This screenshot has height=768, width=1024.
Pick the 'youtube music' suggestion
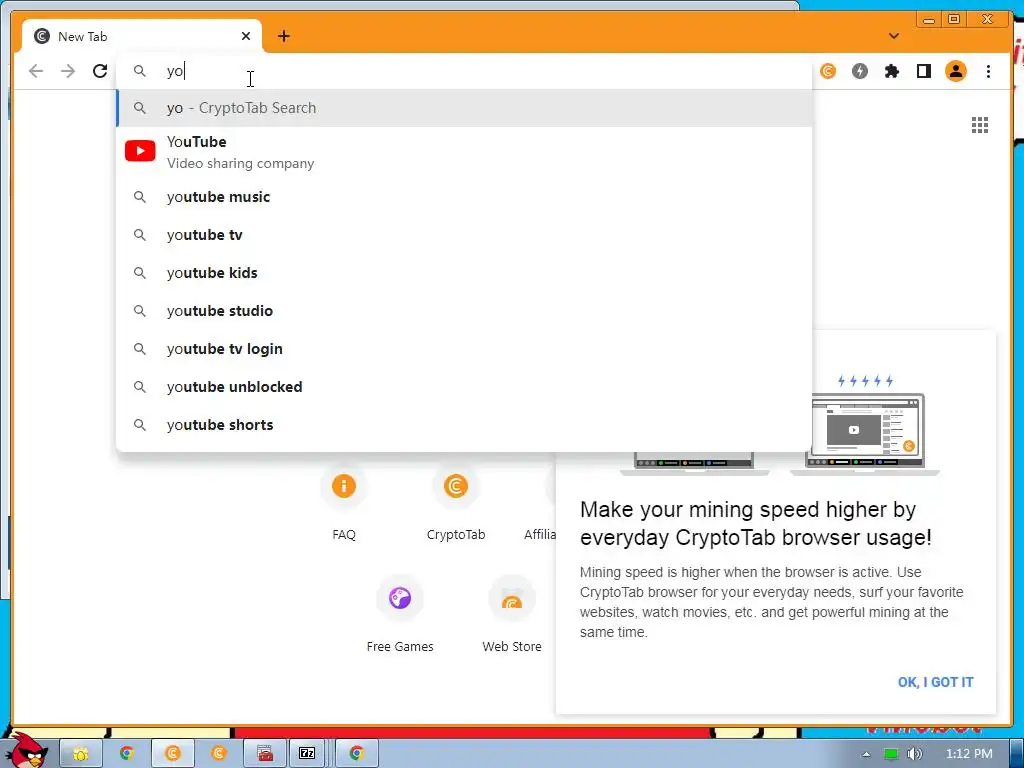tap(464, 197)
